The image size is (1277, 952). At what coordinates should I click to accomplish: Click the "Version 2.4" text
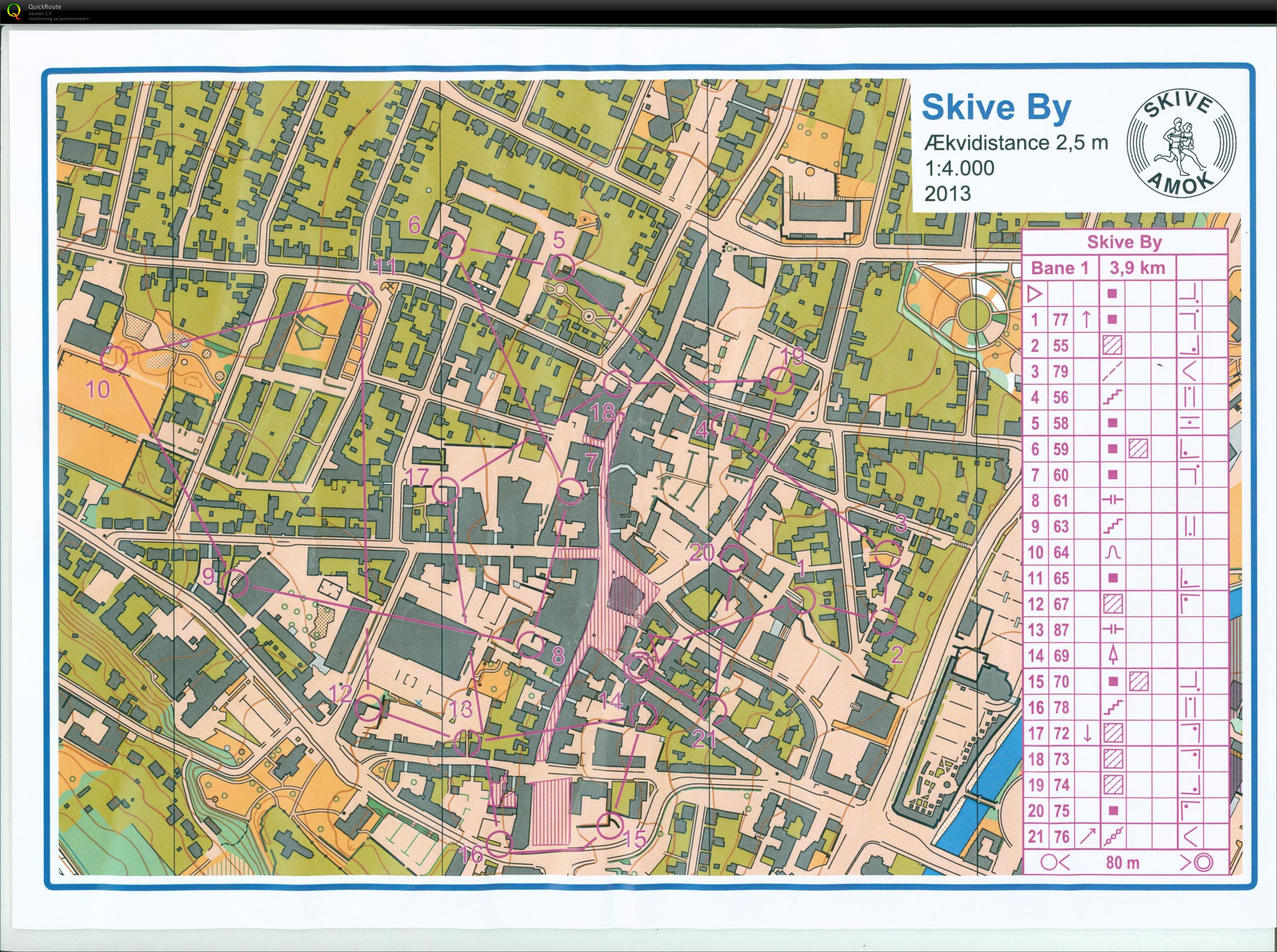click(x=40, y=13)
